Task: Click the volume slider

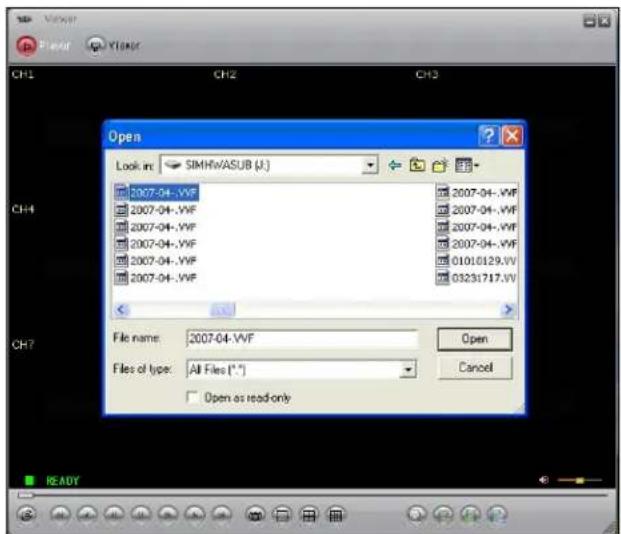Action: tap(577, 481)
